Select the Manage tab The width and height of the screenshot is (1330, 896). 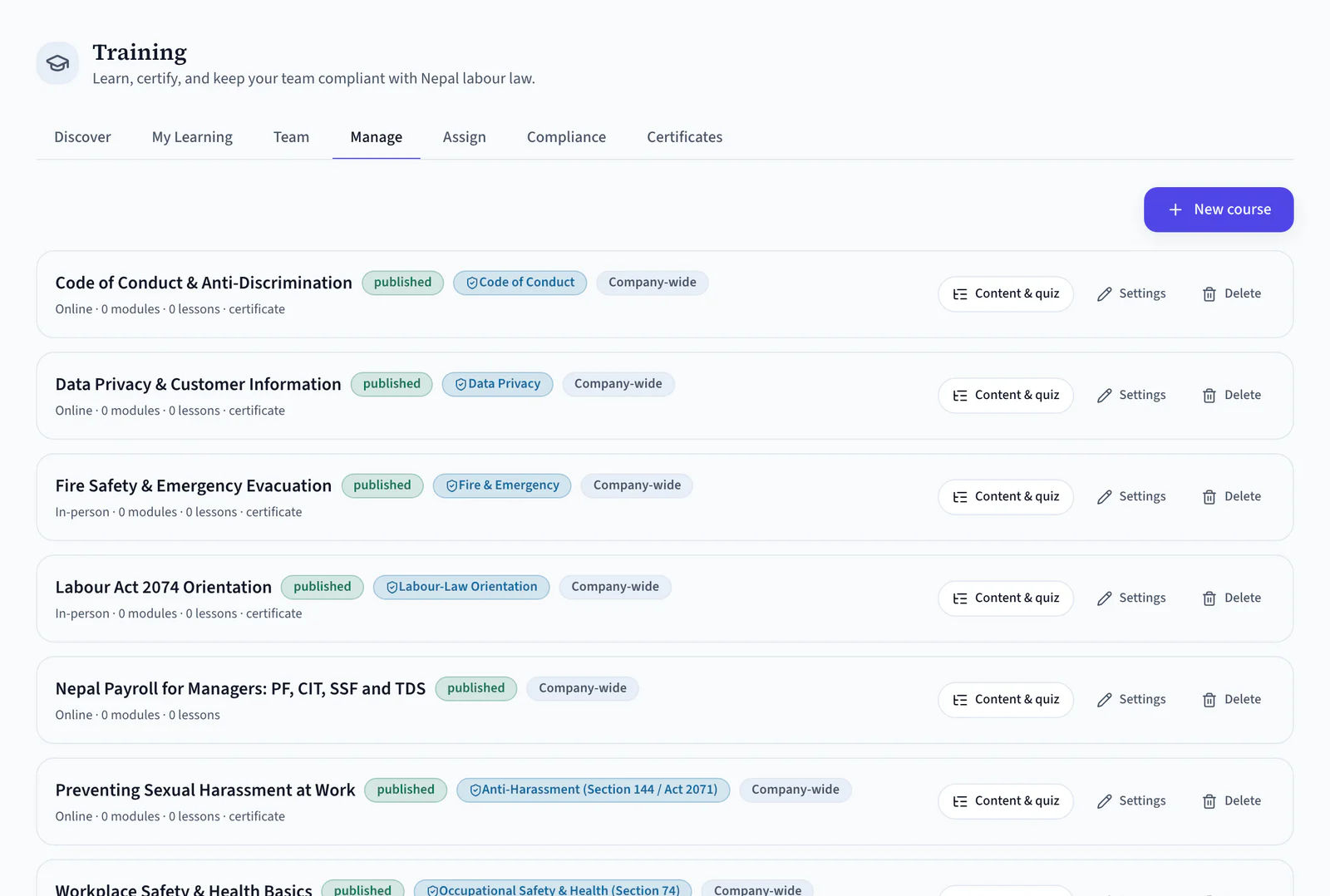pyautogui.click(x=377, y=137)
